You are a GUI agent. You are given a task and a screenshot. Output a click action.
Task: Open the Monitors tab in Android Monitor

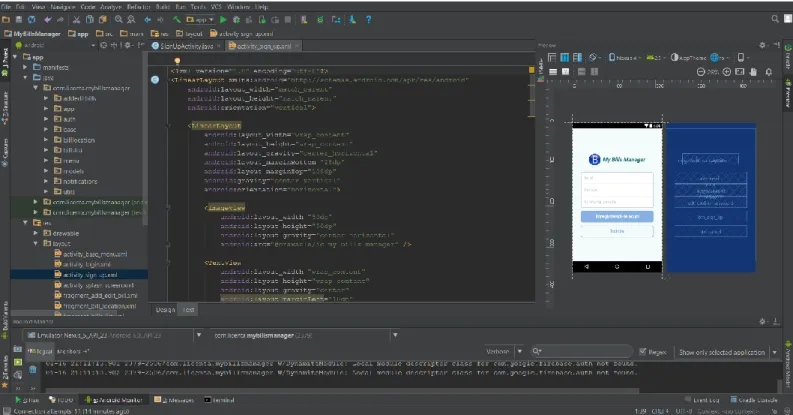(x=73, y=351)
